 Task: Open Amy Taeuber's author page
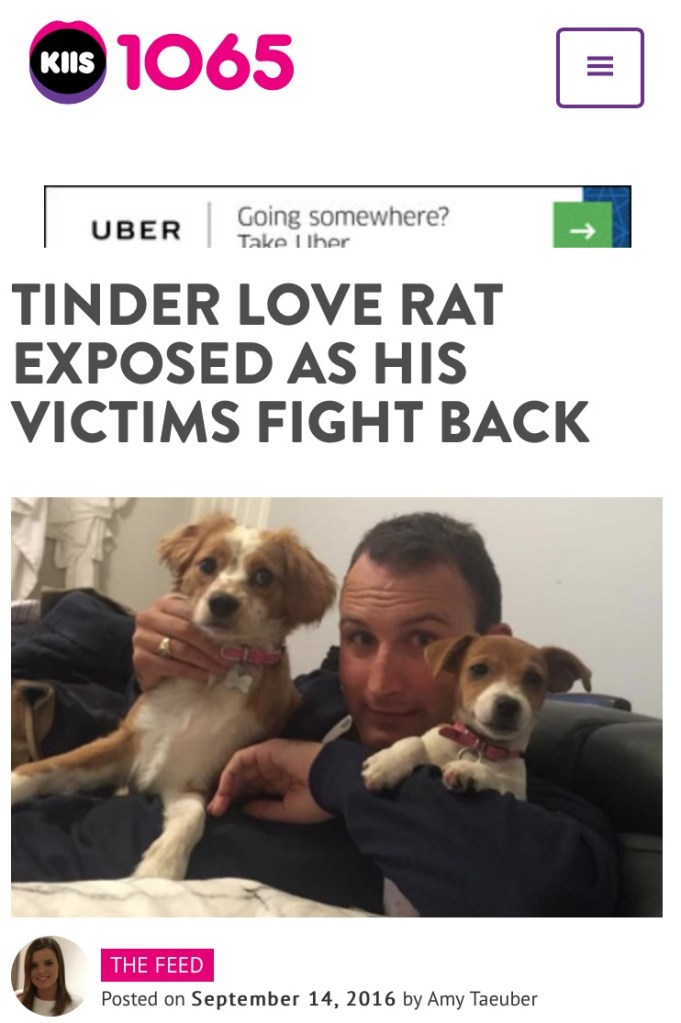click(482, 999)
